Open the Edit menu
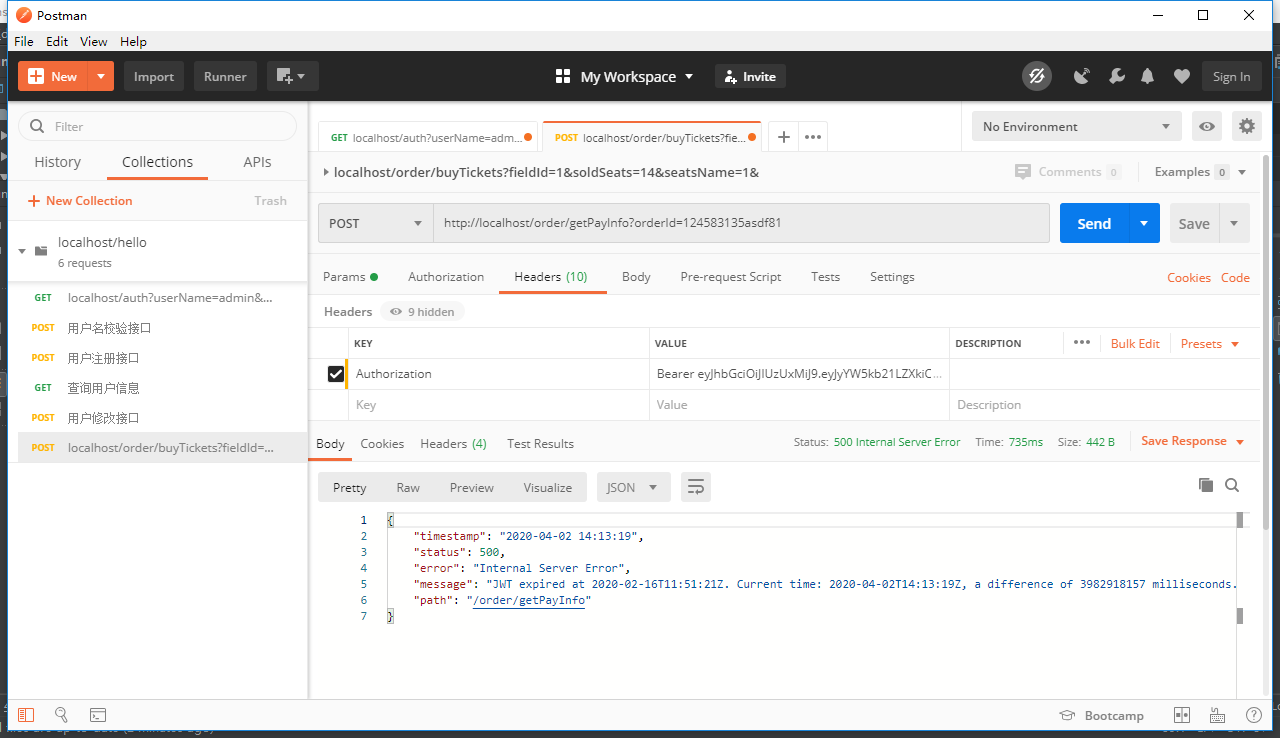Image resolution: width=1280 pixels, height=738 pixels. click(57, 41)
